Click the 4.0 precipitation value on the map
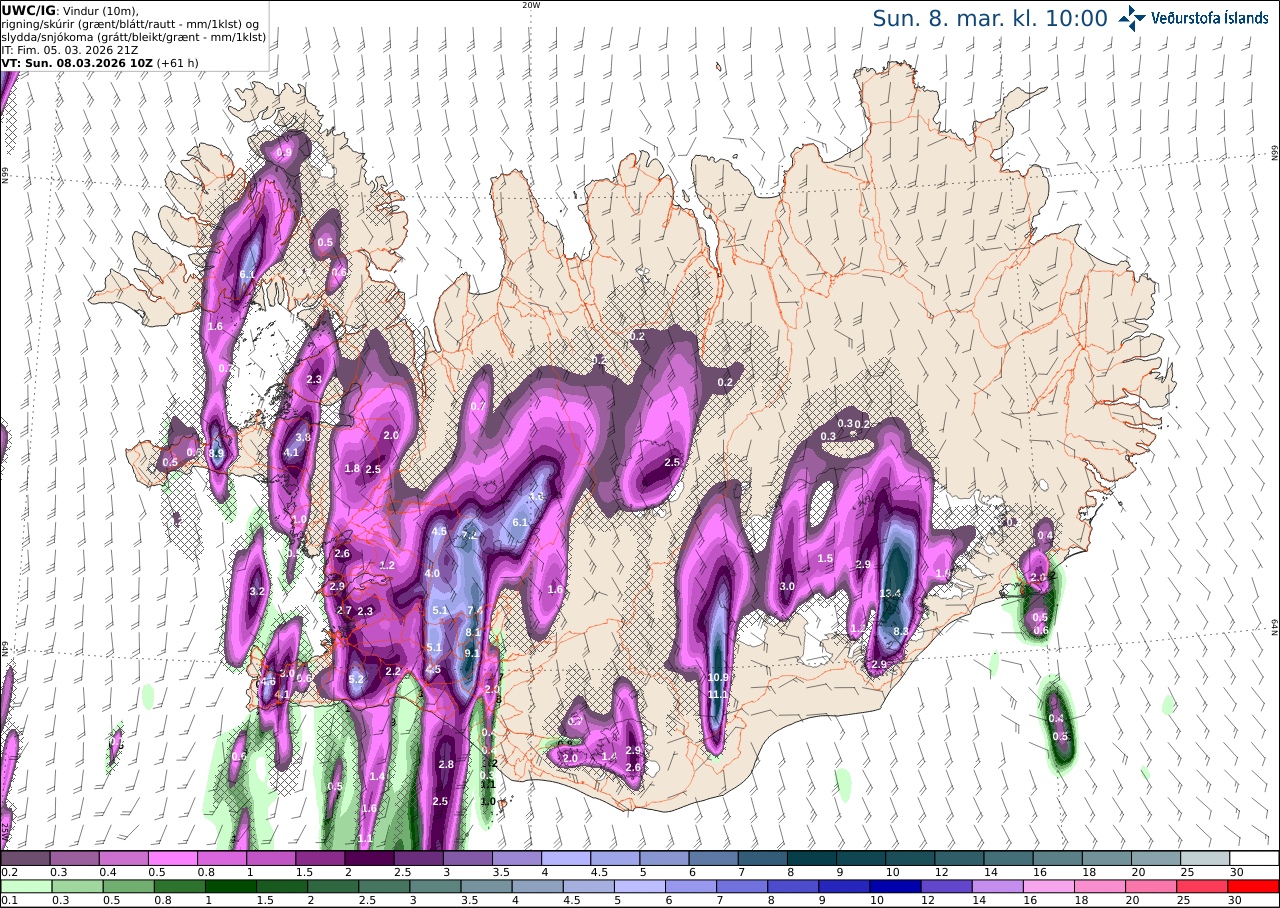This screenshot has height=908, width=1280. (x=432, y=573)
